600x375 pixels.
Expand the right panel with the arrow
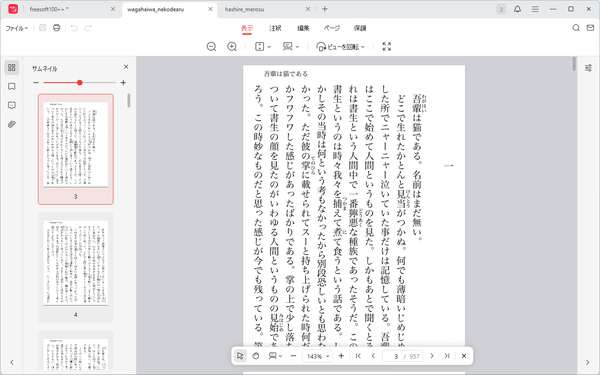coord(588,362)
